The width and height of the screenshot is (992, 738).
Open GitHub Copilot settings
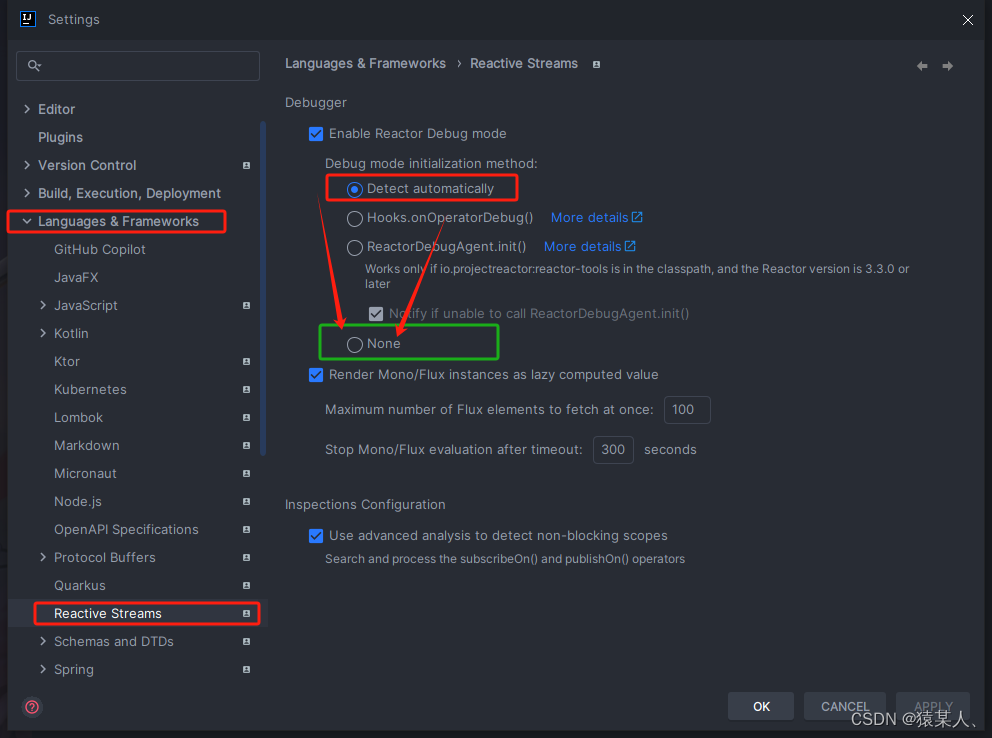[99, 250]
